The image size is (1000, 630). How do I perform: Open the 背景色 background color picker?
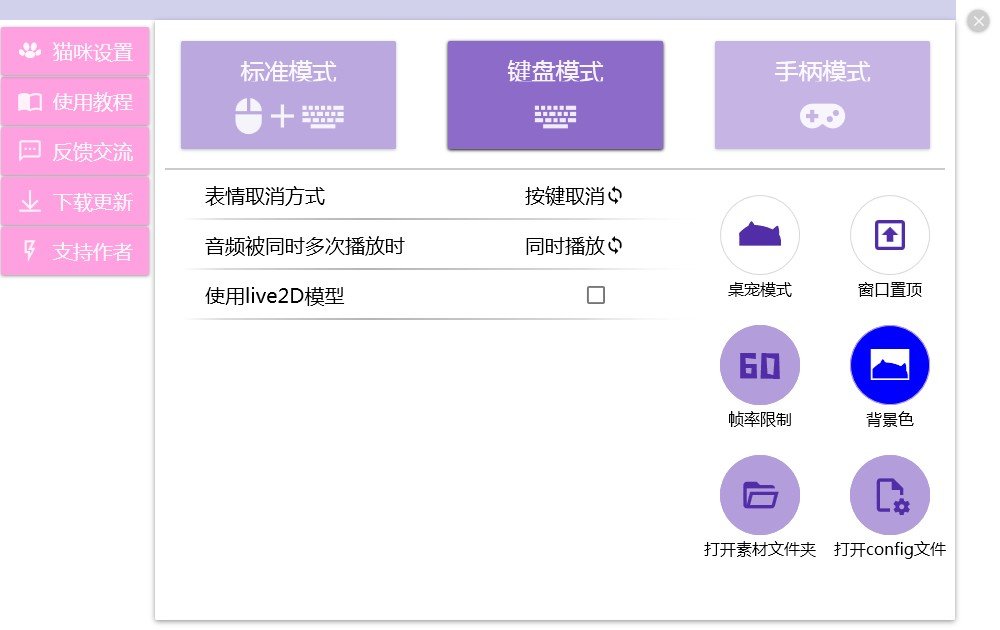(x=890, y=364)
